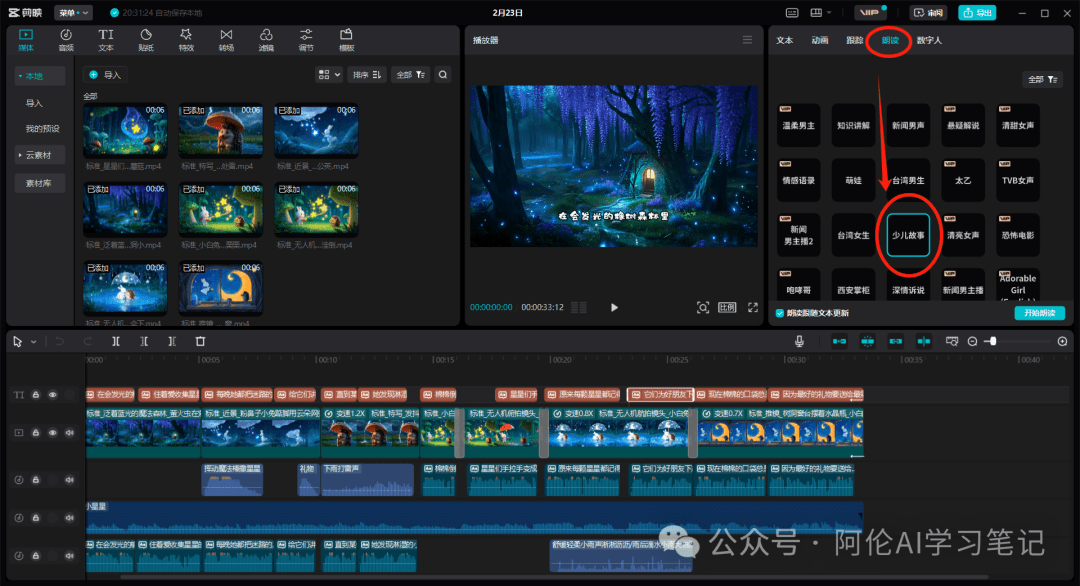Click the 00:10 mark on timeline ruler
This screenshot has width=1080, height=586.
point(326,360)
